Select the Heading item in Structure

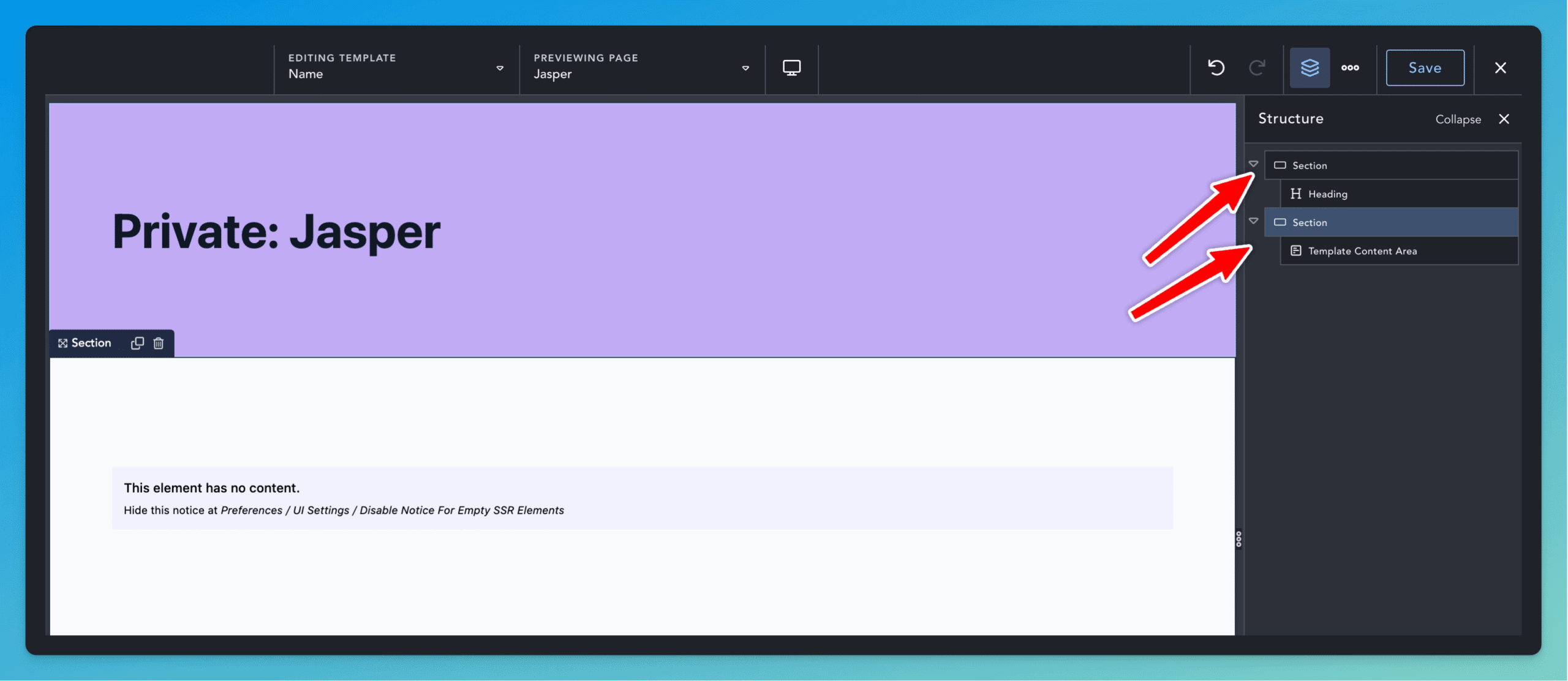1327,194
